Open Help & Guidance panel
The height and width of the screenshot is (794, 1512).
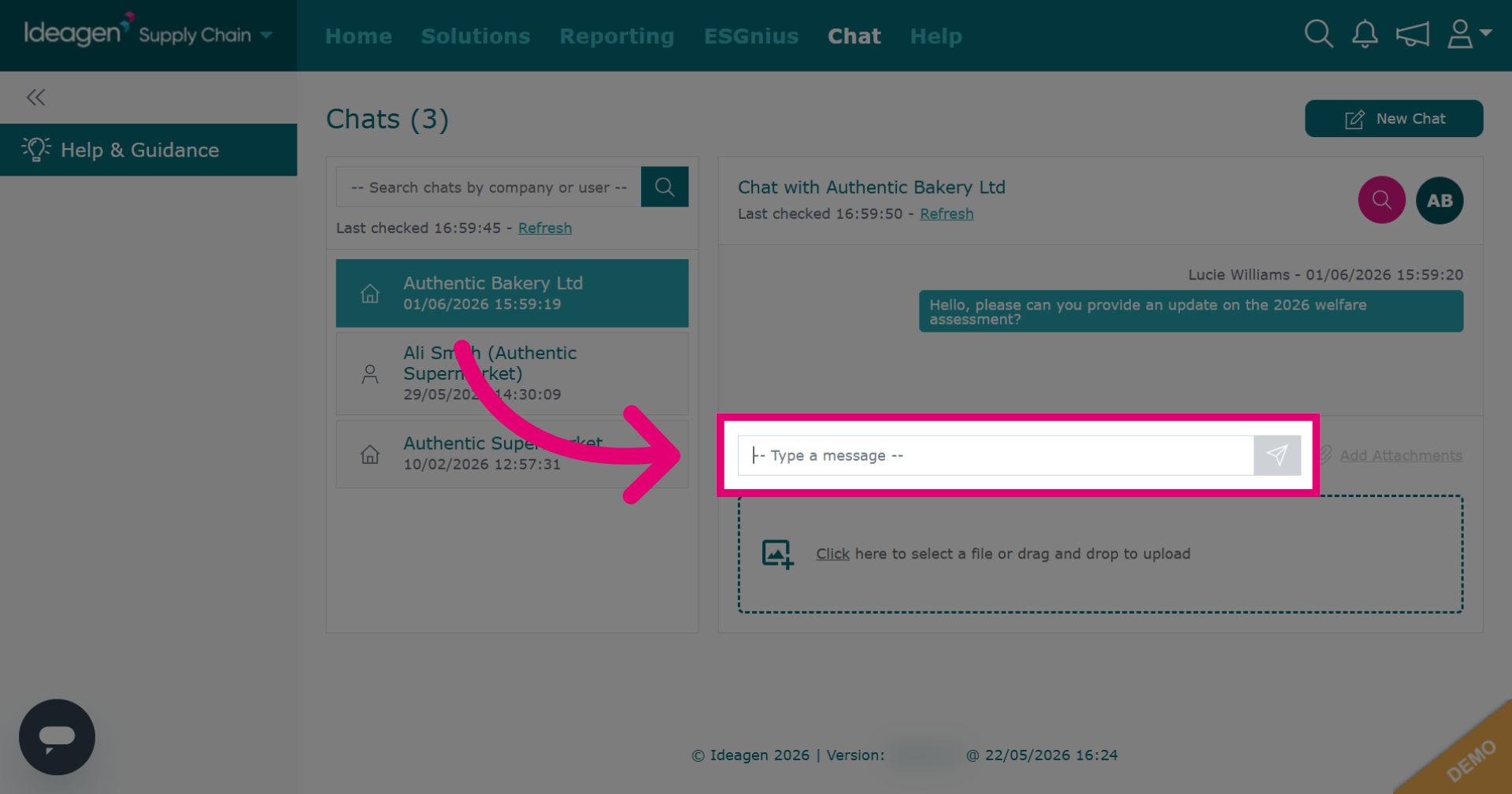tap(148, 150)
